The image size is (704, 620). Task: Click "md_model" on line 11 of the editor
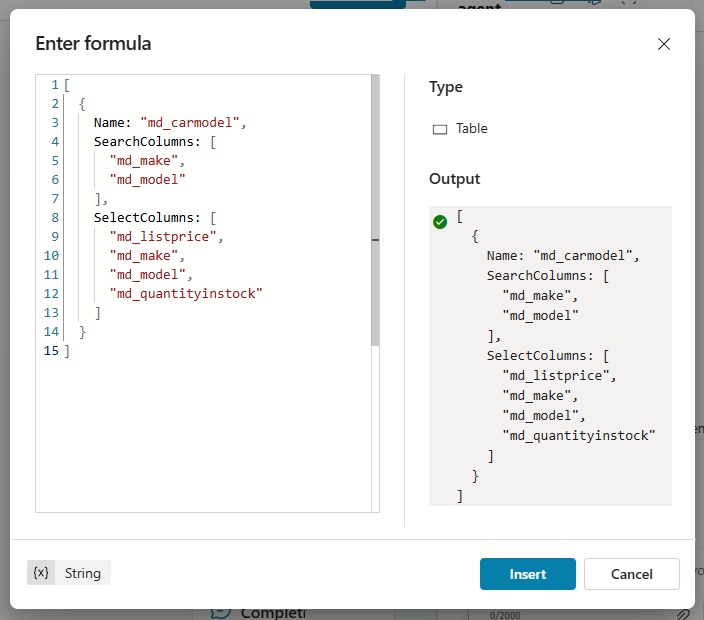[147, 274]
